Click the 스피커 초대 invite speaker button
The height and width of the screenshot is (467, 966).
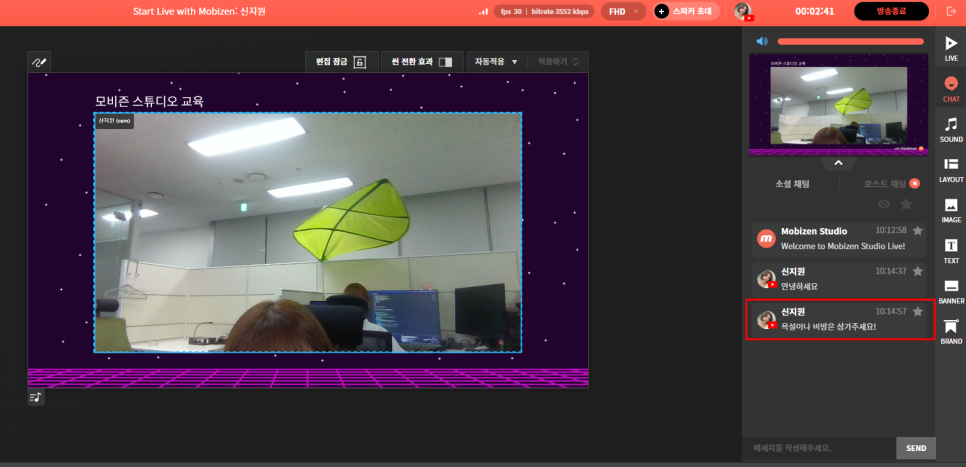tap(686, 11)
